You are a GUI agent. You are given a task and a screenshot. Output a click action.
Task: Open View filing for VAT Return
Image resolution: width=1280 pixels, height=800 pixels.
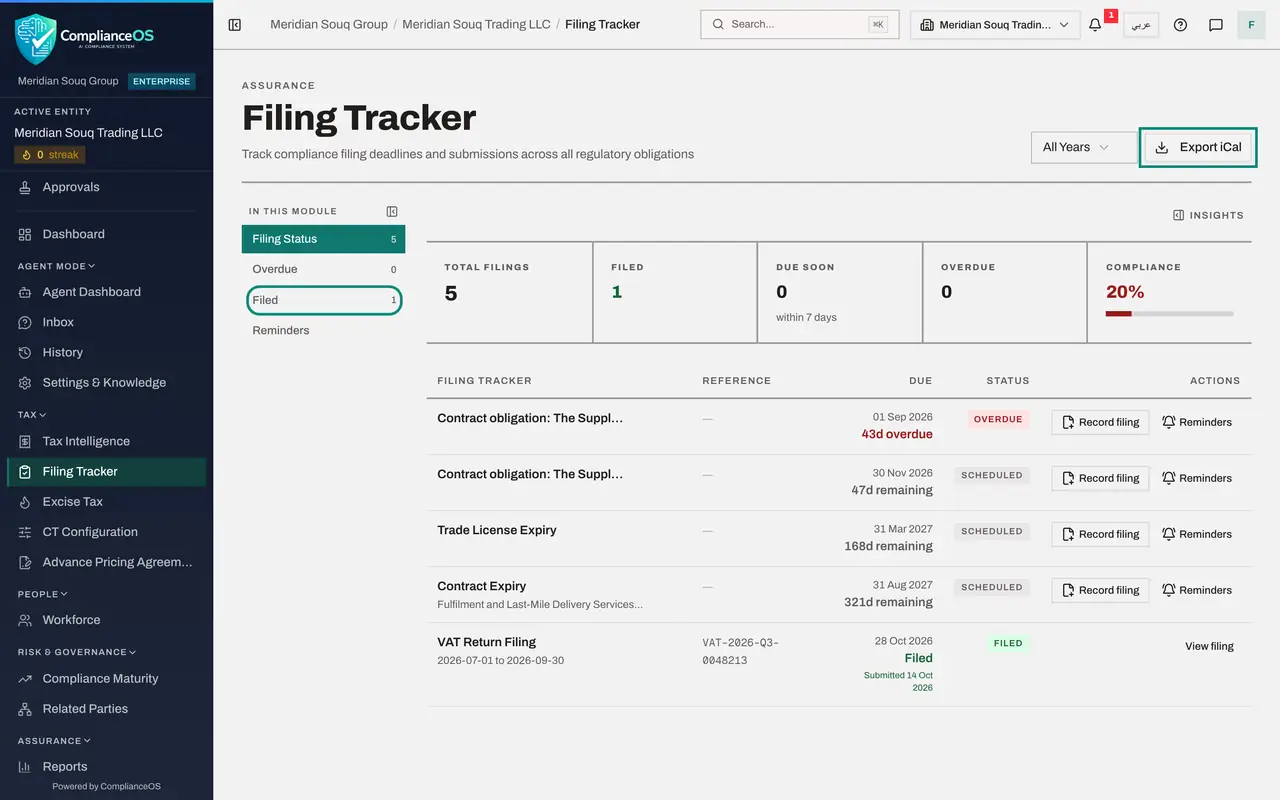[x=1209, y=646]
